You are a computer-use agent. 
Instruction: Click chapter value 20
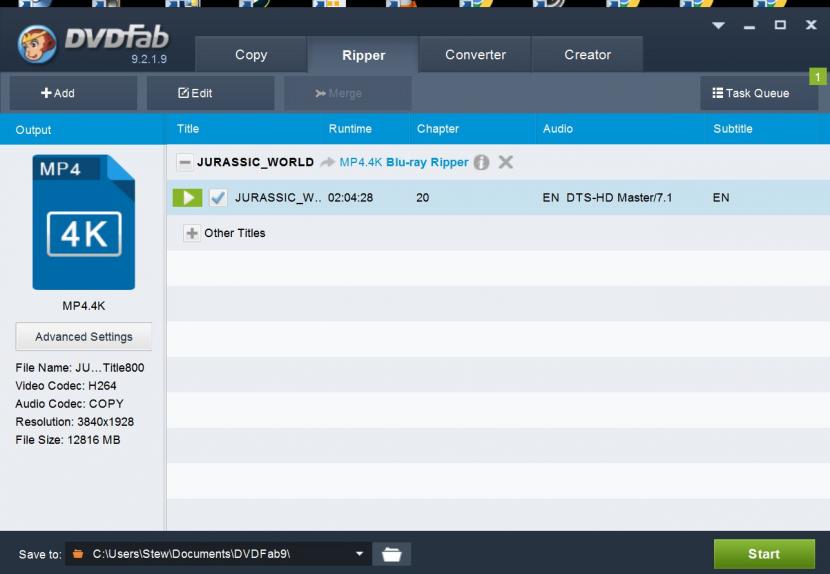[422, 198]
